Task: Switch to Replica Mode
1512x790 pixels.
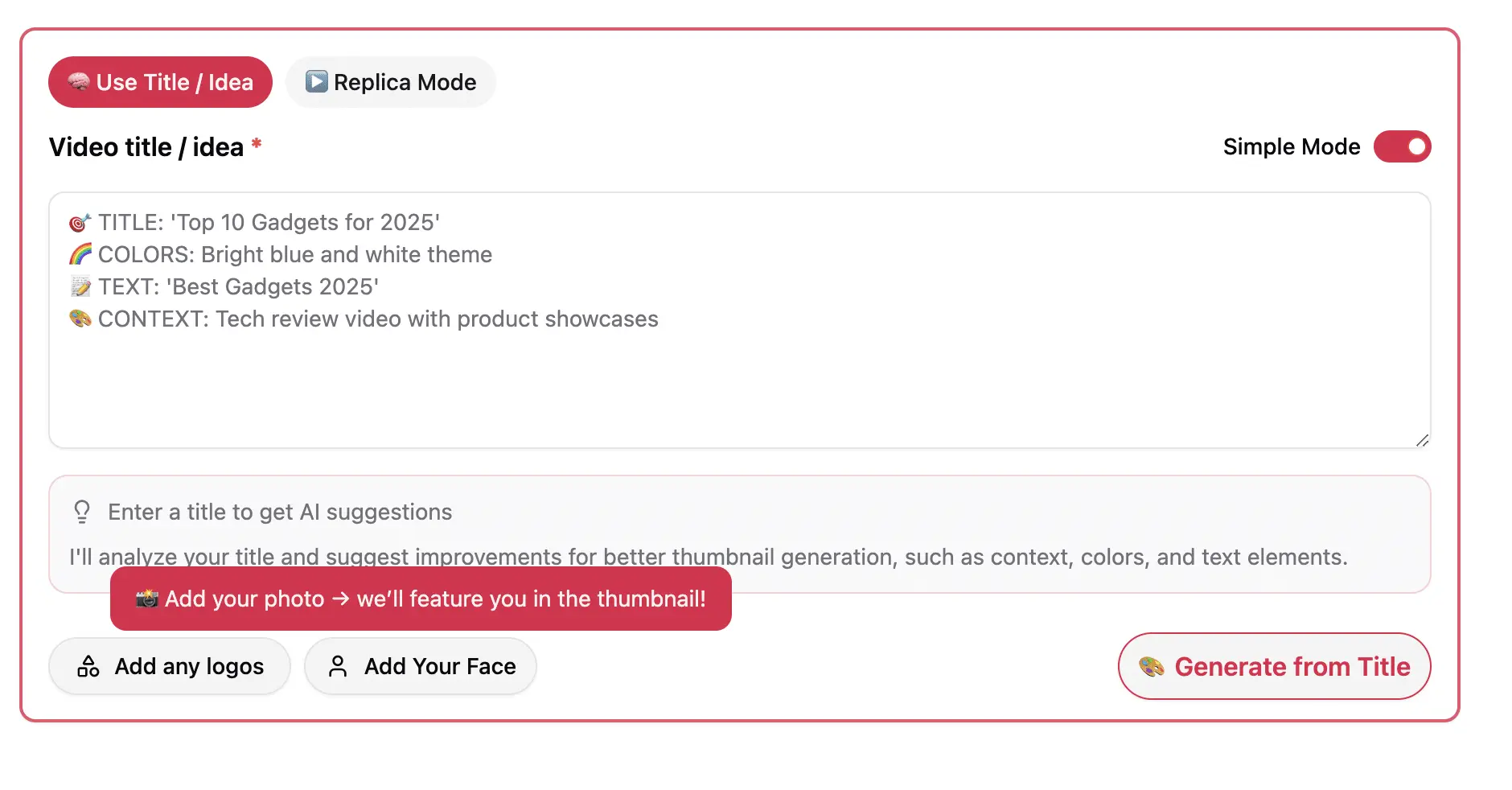Action: [x=391, y=81]
